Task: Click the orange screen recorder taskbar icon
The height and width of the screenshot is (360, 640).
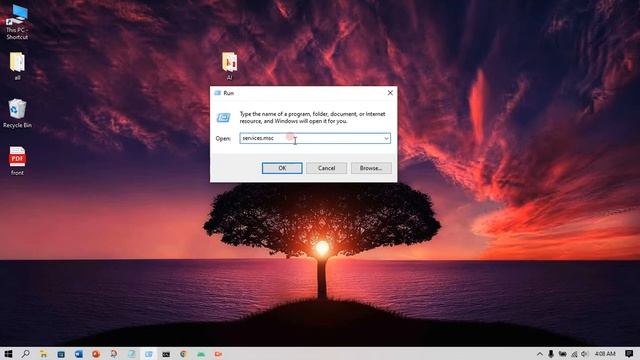Action: click(218, 354)
